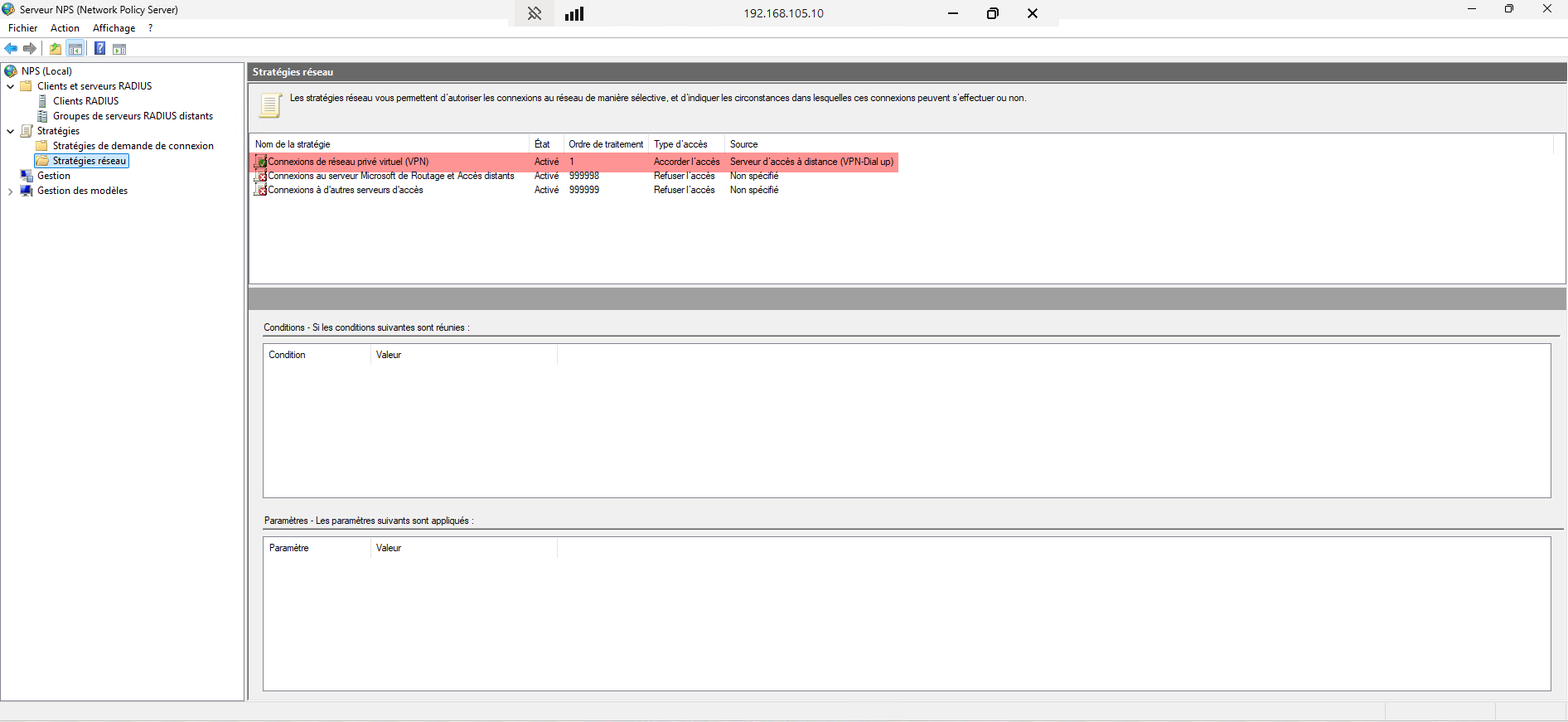Open the Affichage menu
1568x722 pixels.
pos(114,28)
